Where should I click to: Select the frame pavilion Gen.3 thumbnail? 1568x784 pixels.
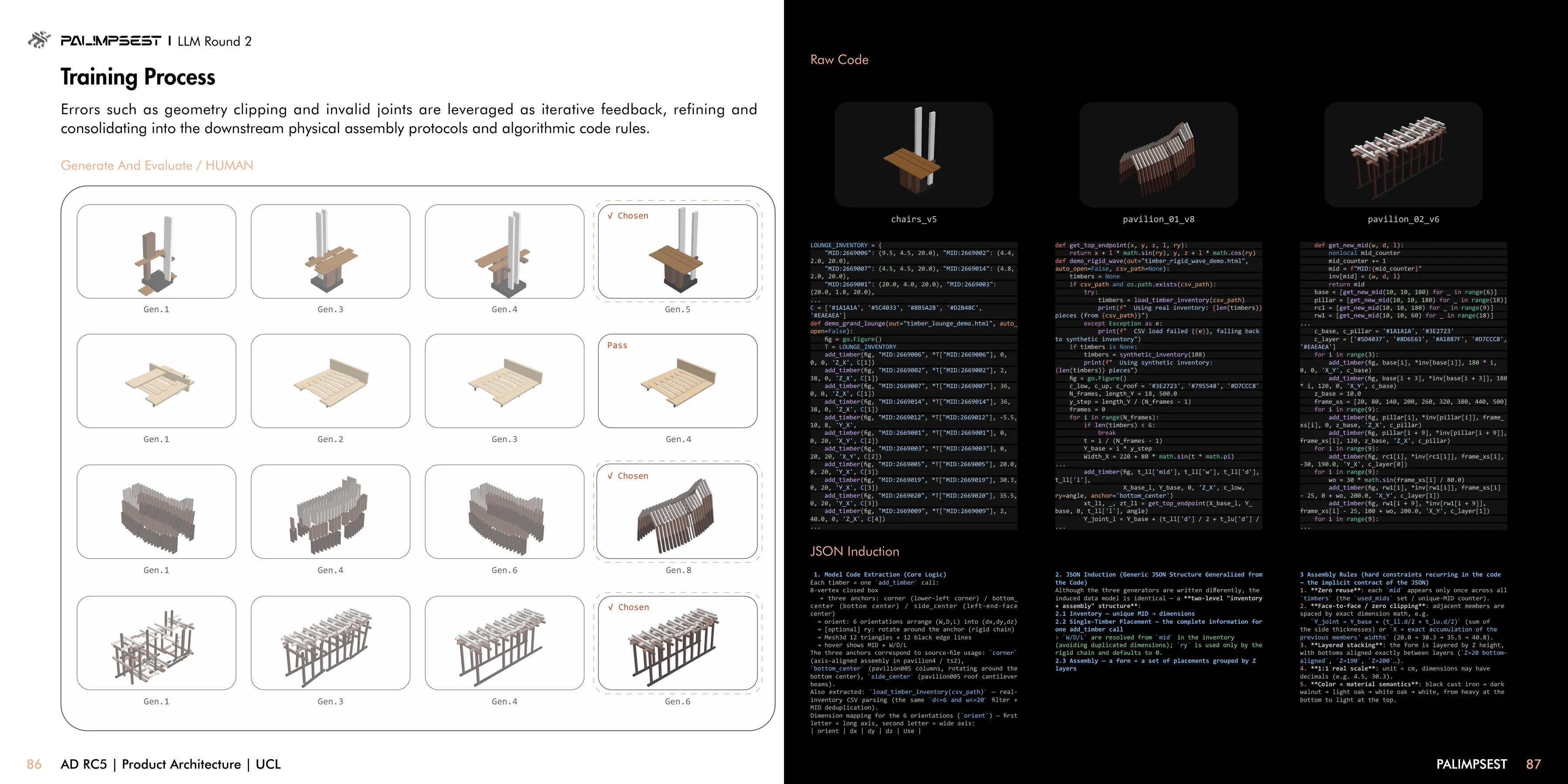coord(331,643)
